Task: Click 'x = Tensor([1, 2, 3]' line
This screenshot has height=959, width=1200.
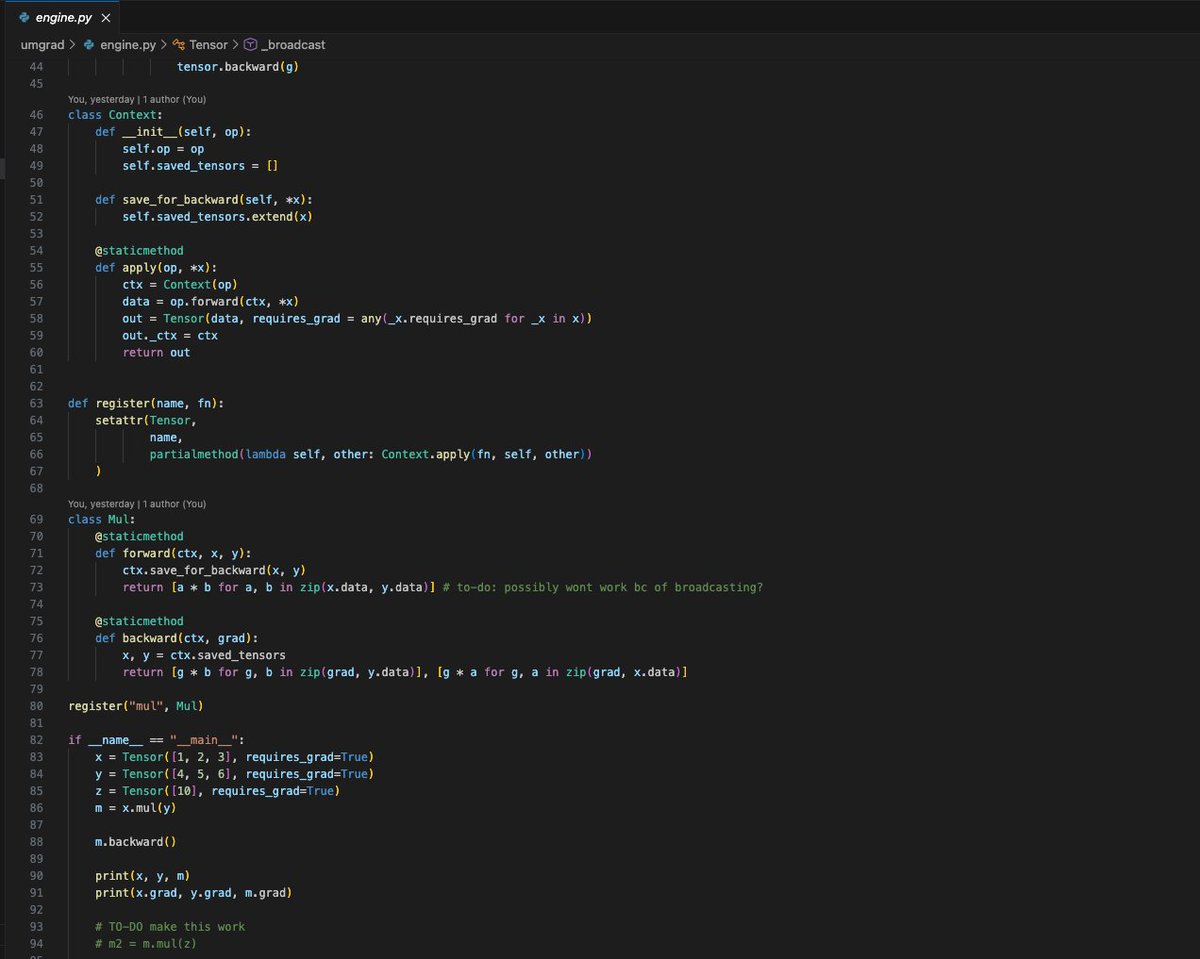Action: point(234,757)
